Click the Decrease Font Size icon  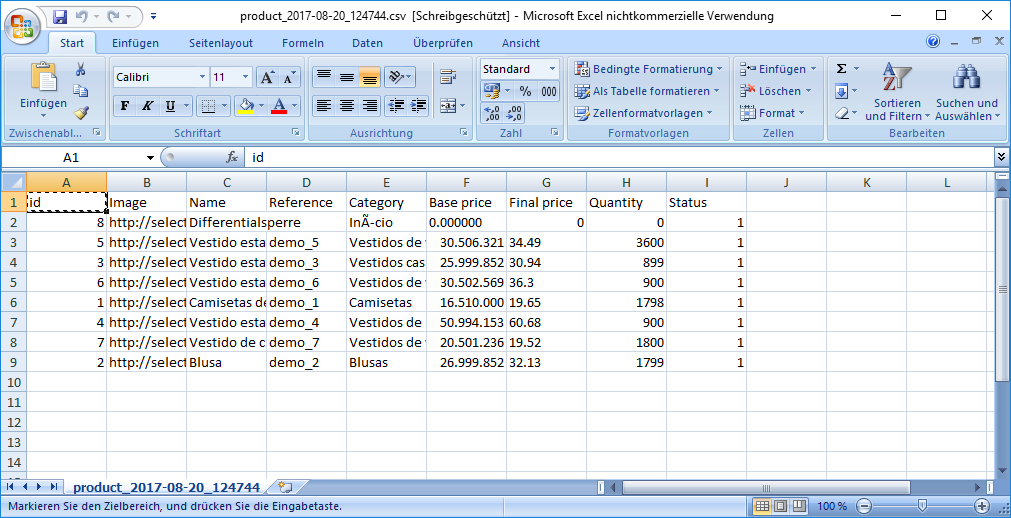289,77
